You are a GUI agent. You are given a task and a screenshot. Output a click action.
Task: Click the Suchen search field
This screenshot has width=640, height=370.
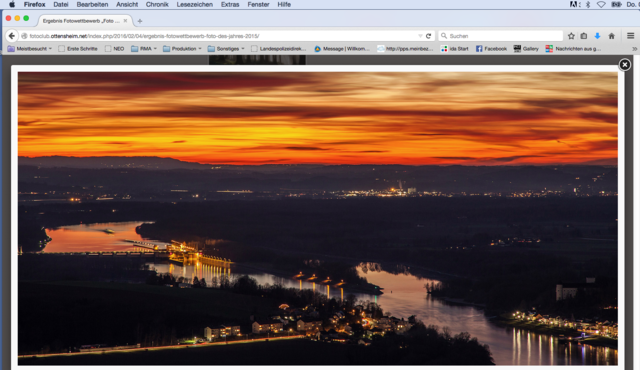pos(500,36)
